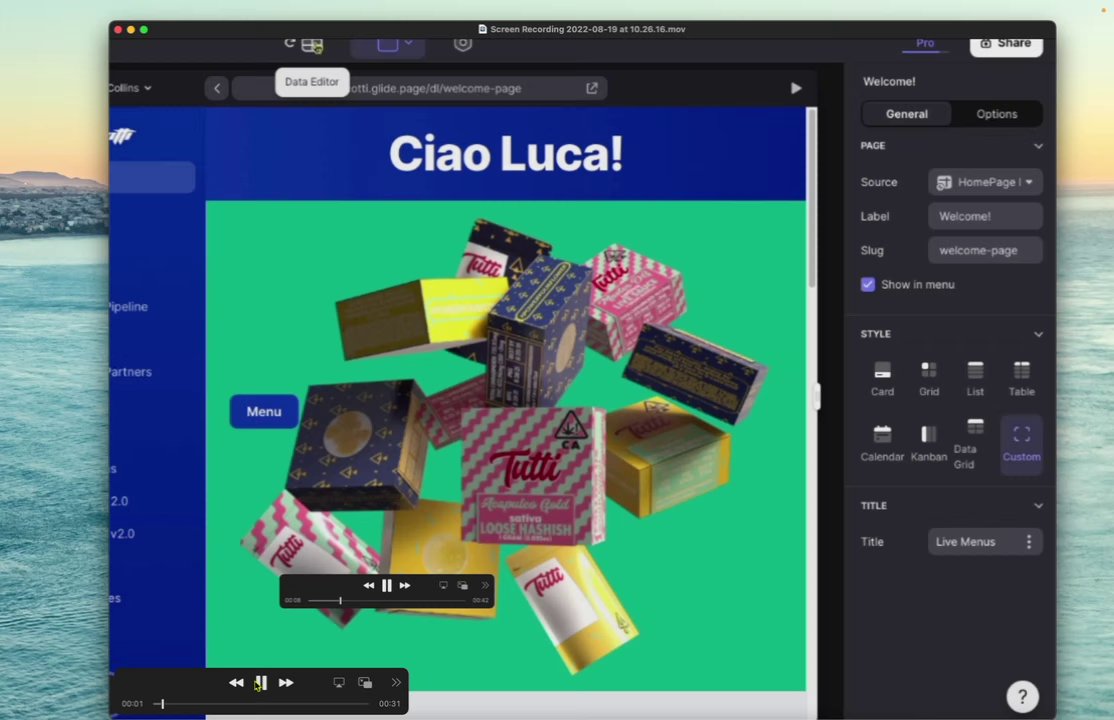This screenshot has width=1114, height=720.
Task: Choose the Grid style
Action: pyautogui.click(x=929, y=378)
